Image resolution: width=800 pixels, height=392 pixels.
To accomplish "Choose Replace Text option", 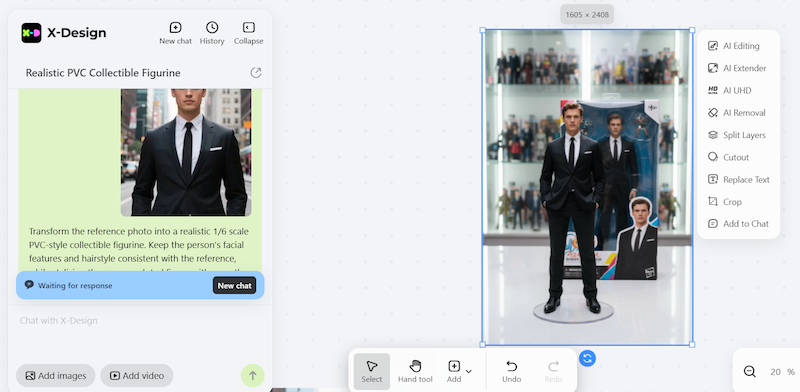I will [x=739, y=180].
